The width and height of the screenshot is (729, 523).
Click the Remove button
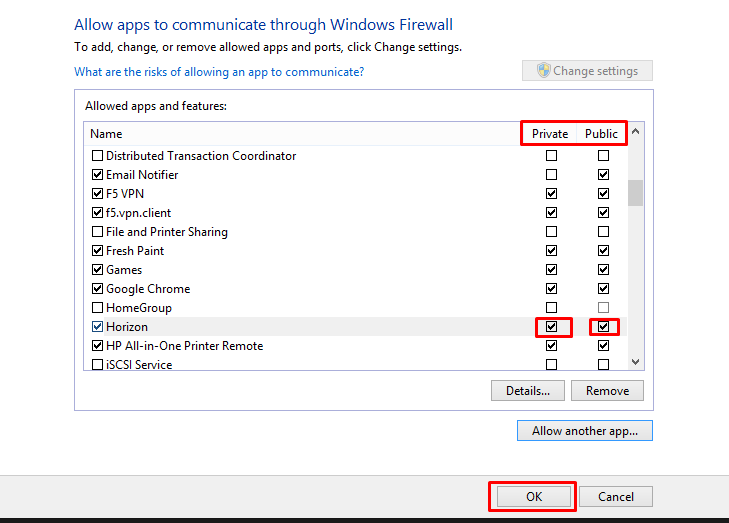(607, 391)
